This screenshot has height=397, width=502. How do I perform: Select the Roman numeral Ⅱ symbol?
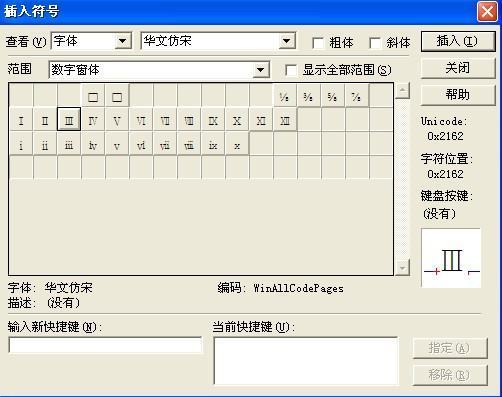[45, 119]
